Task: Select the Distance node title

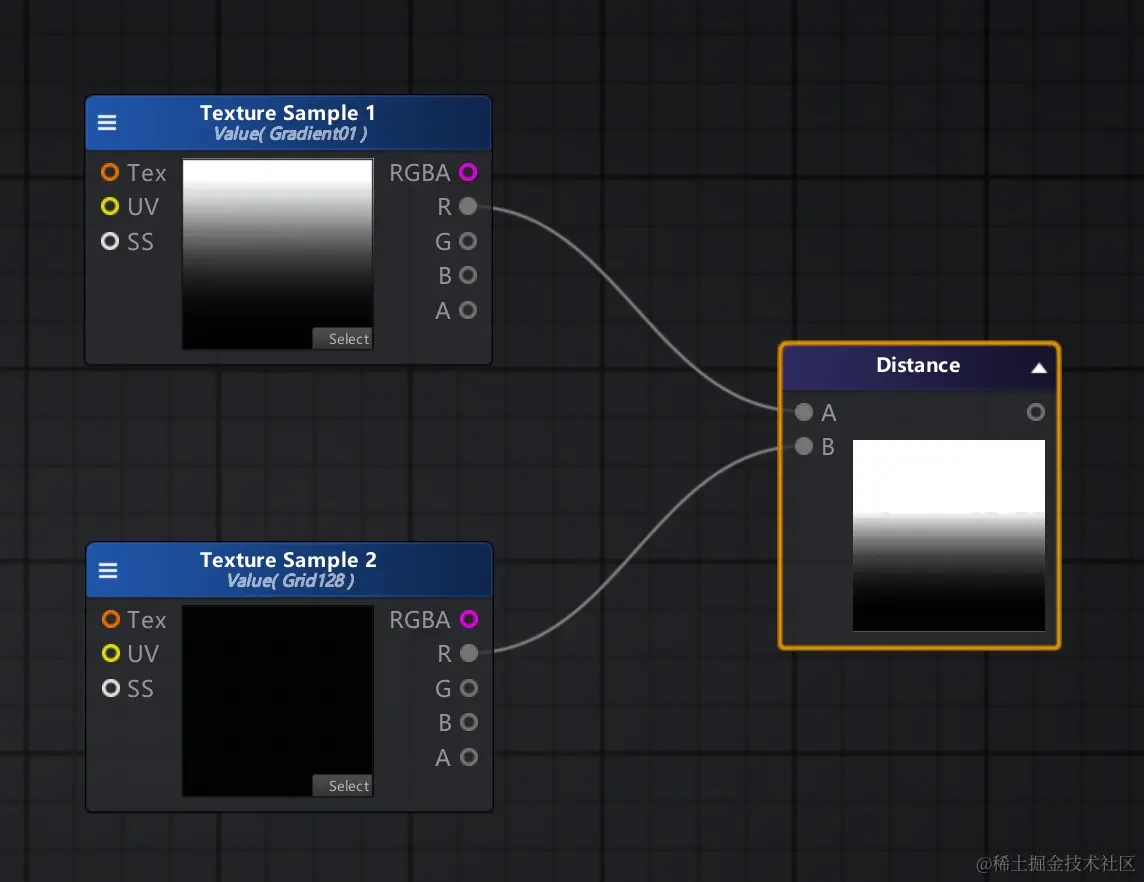Action: pyautogui.click(x=918, y=365)
